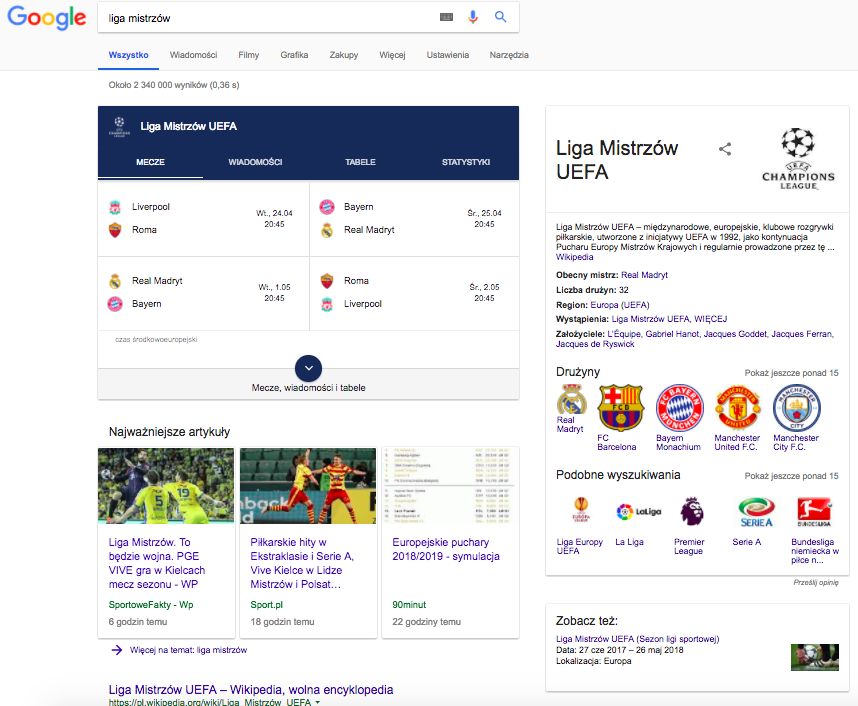Click the Wikipedia link in knowledge panel
858x706 pixels.
575,257
